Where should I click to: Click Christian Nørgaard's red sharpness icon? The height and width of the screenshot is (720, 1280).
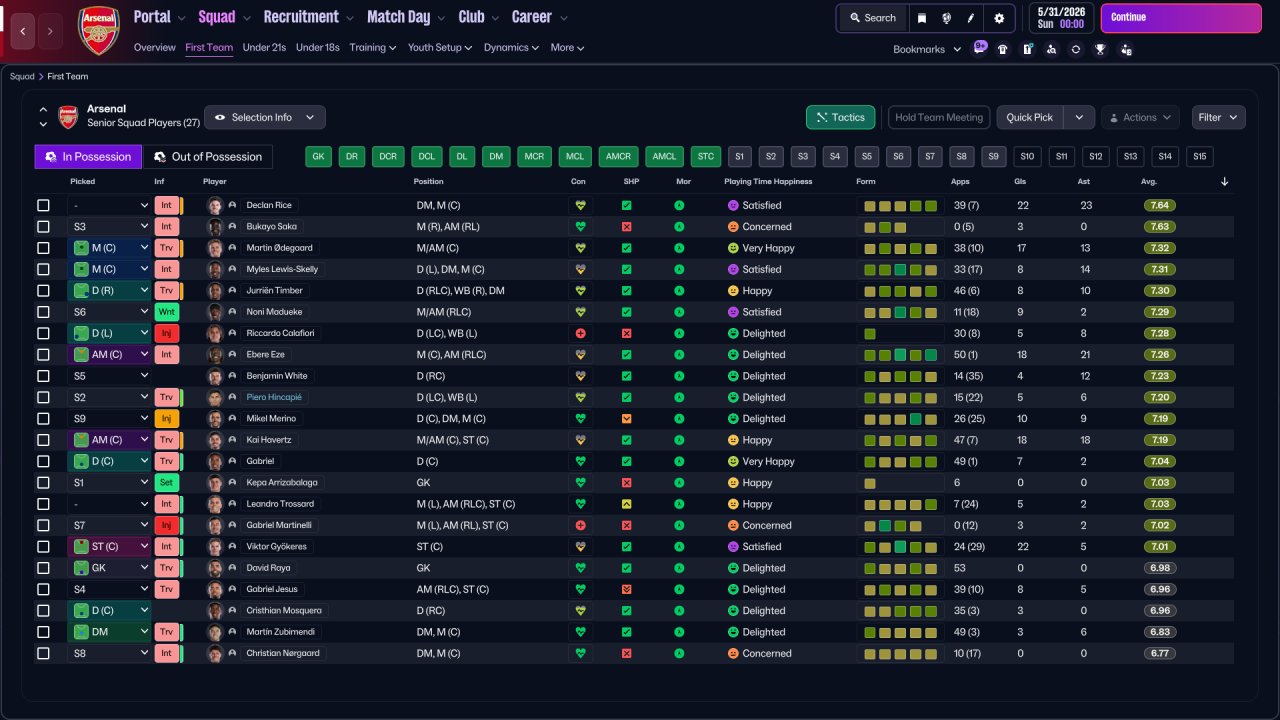[x=626, y=653]
